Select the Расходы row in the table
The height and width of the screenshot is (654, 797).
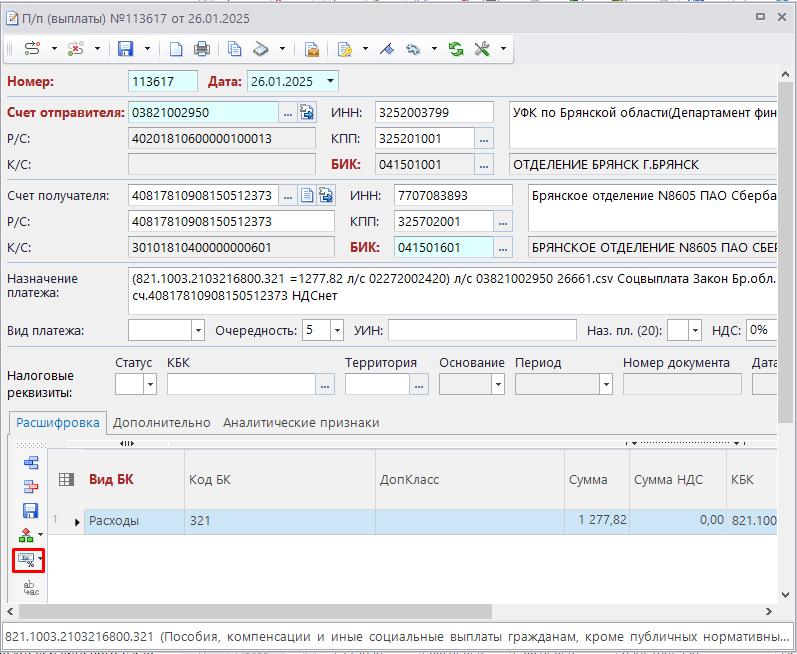pos(114,521)
